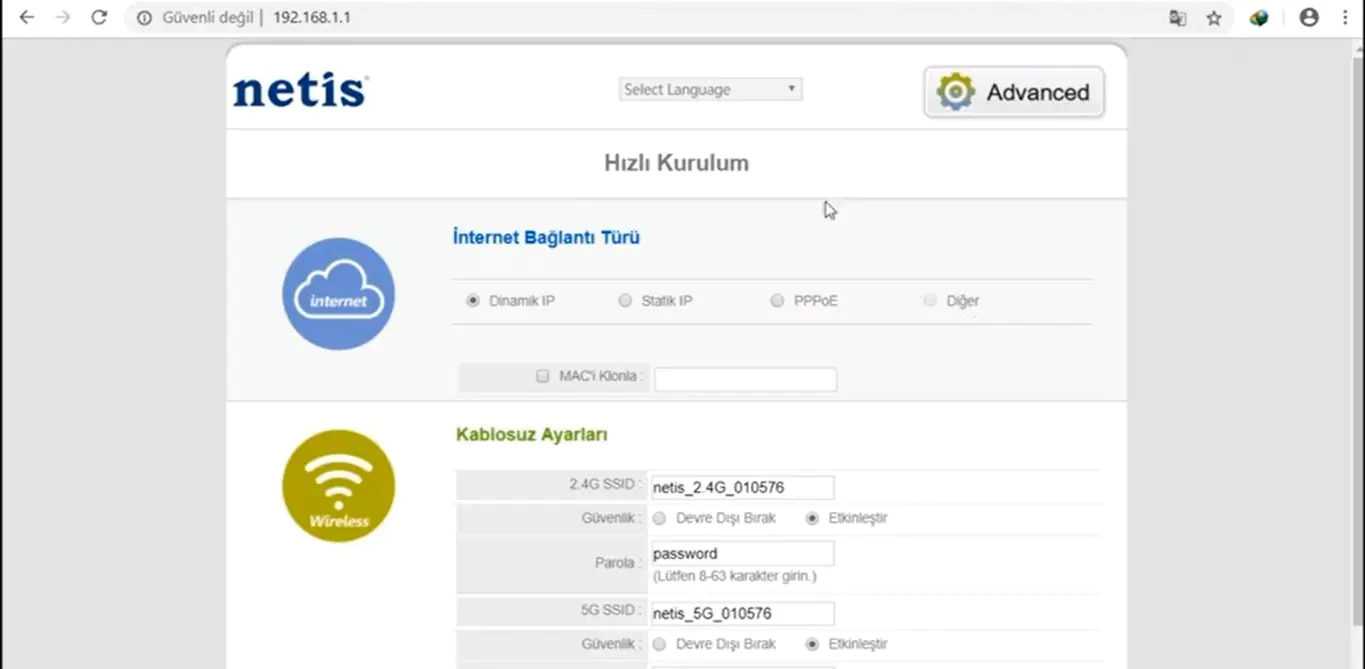The height and width of the screenshot is (669, 1365).
Task: Enable the MAC'i Klonla checkbox
Action: point(542,376)
